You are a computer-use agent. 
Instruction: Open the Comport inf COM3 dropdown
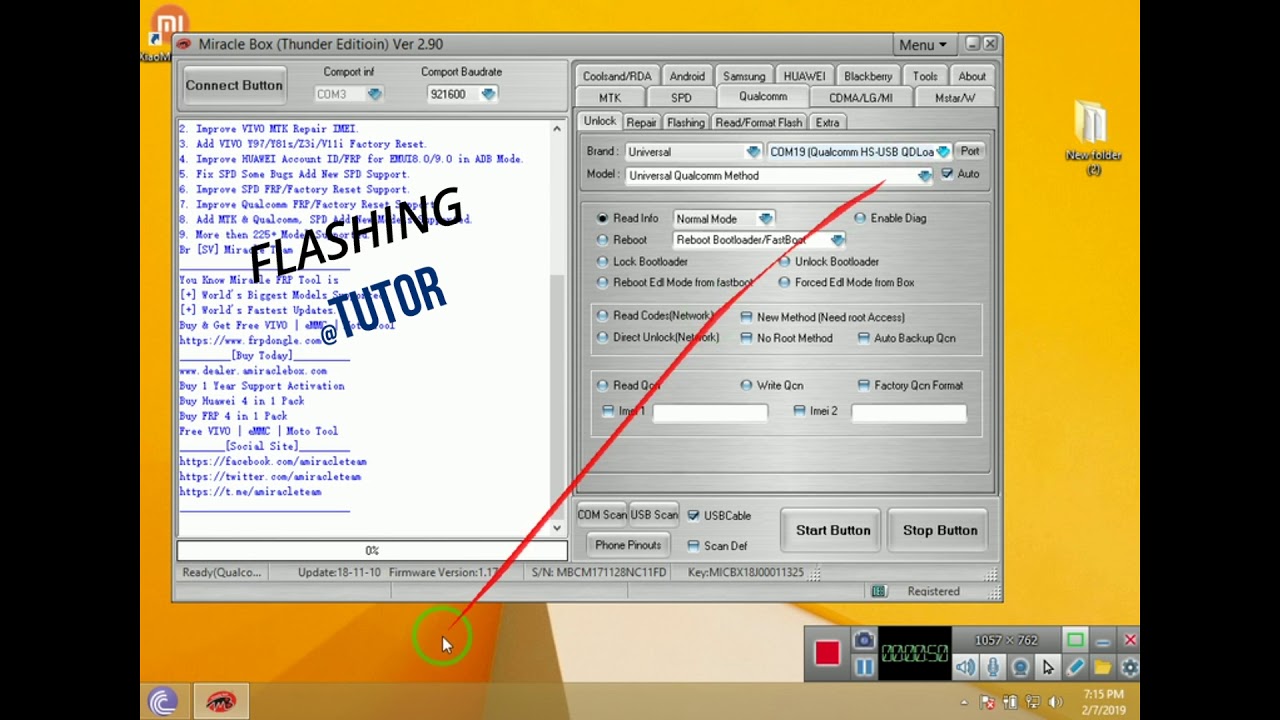pos(374,94)
